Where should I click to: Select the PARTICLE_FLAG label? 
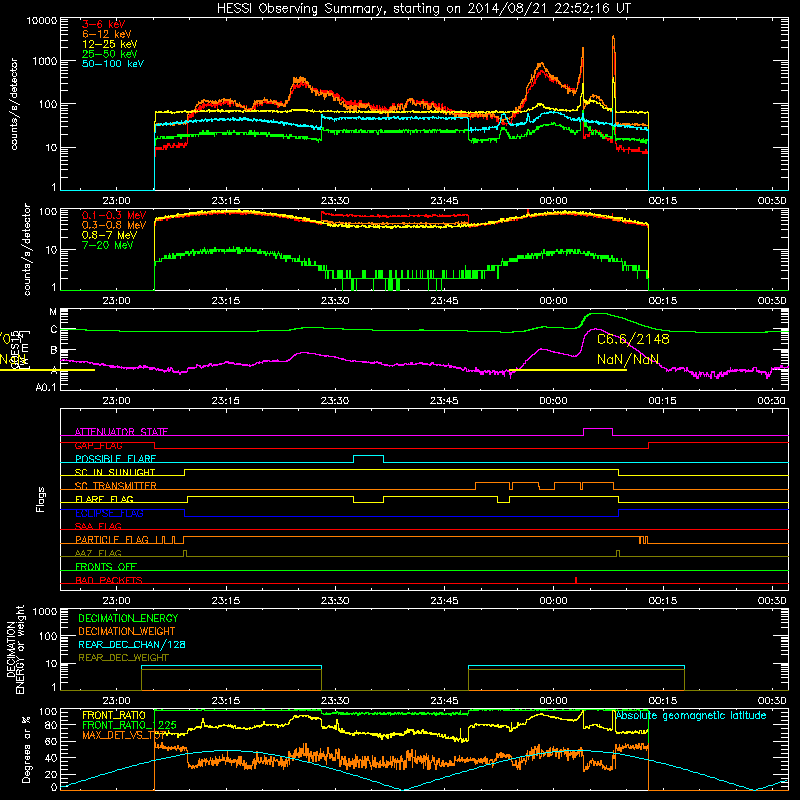pyautogui.click(x=112, y=540)
